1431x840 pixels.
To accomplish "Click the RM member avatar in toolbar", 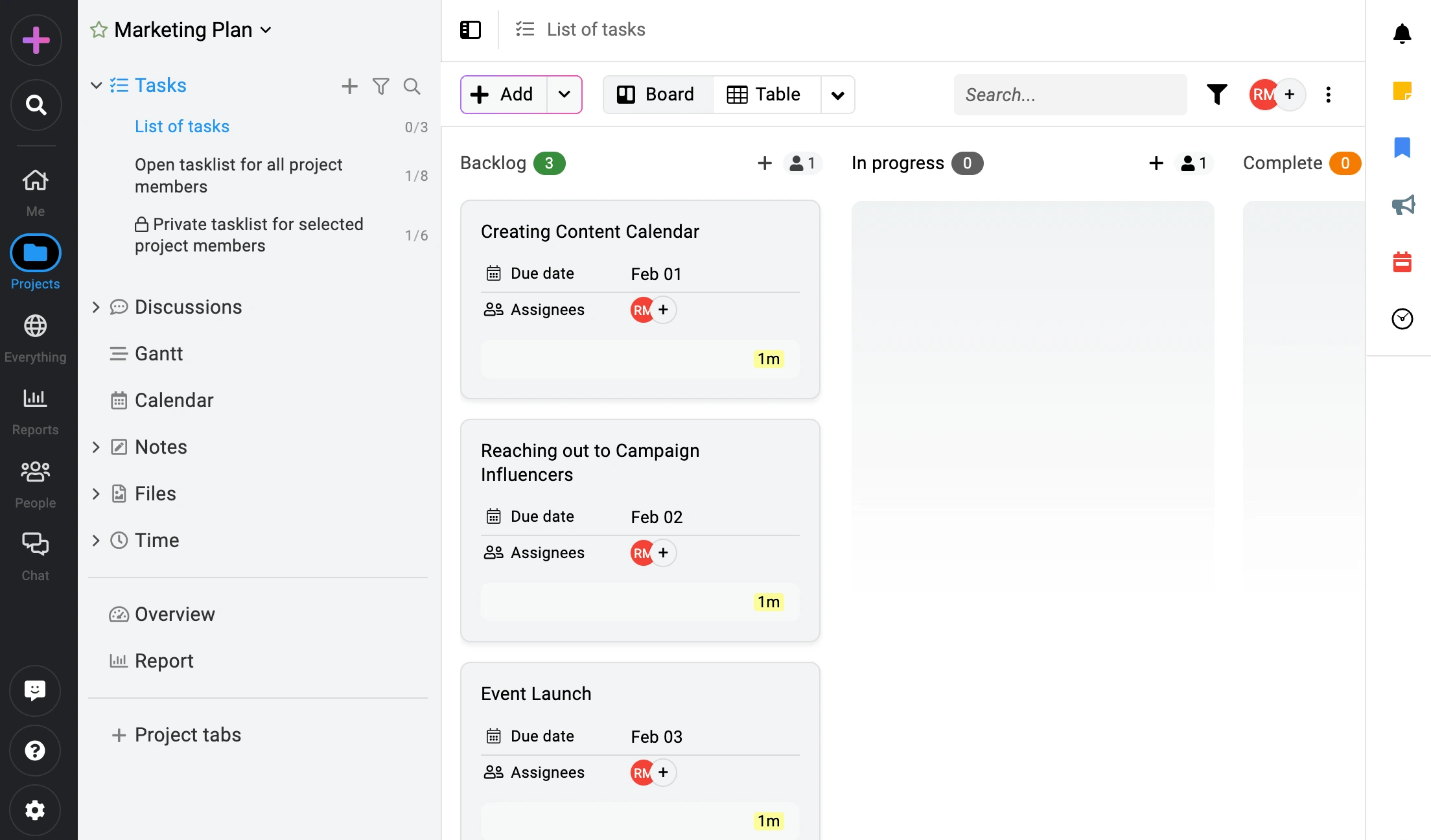I will click(1262, 95).
